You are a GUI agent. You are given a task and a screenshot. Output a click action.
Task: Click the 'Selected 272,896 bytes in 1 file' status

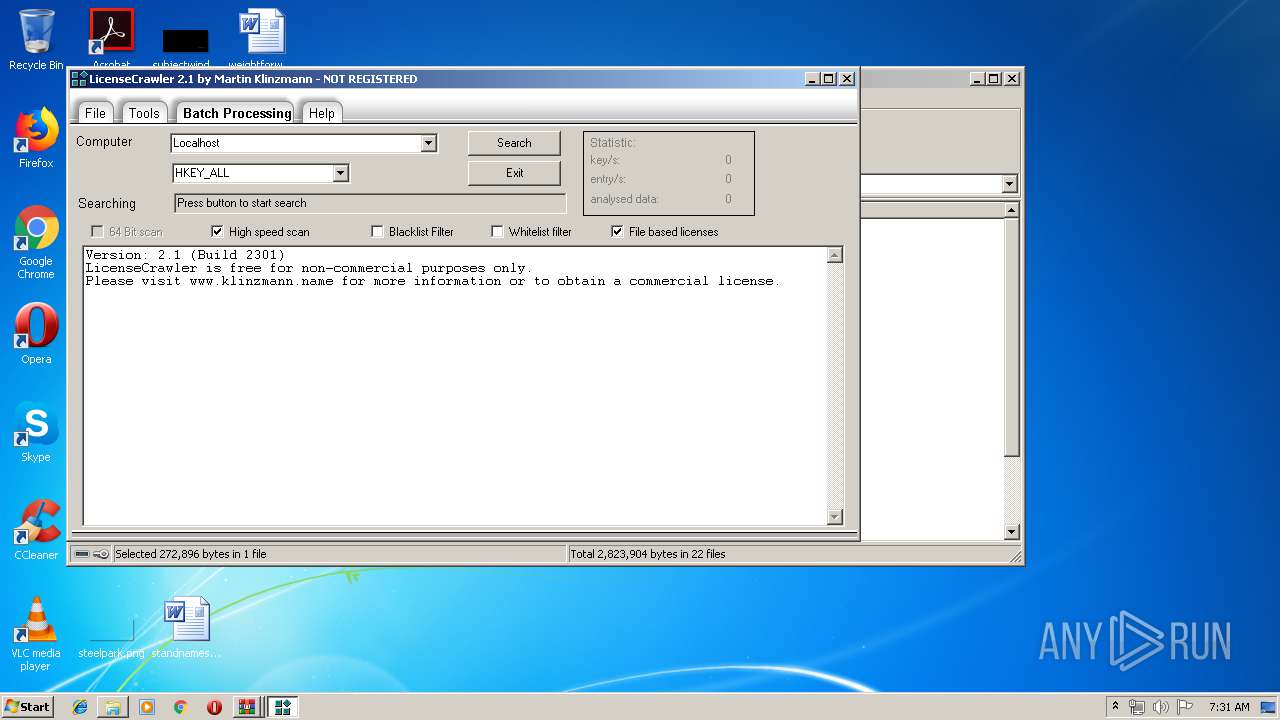[x=191, y=554]
